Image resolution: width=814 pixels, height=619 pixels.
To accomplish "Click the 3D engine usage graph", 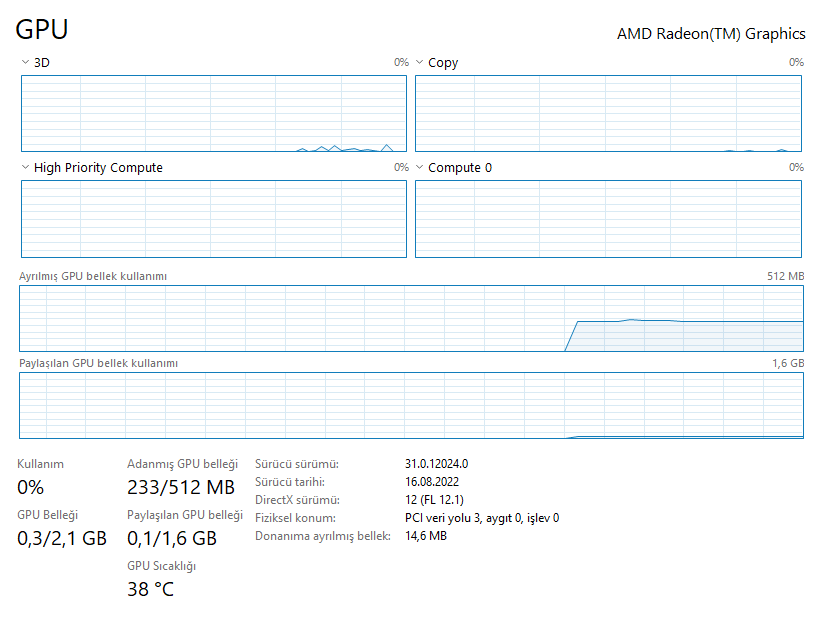I will tap(213, 113).
